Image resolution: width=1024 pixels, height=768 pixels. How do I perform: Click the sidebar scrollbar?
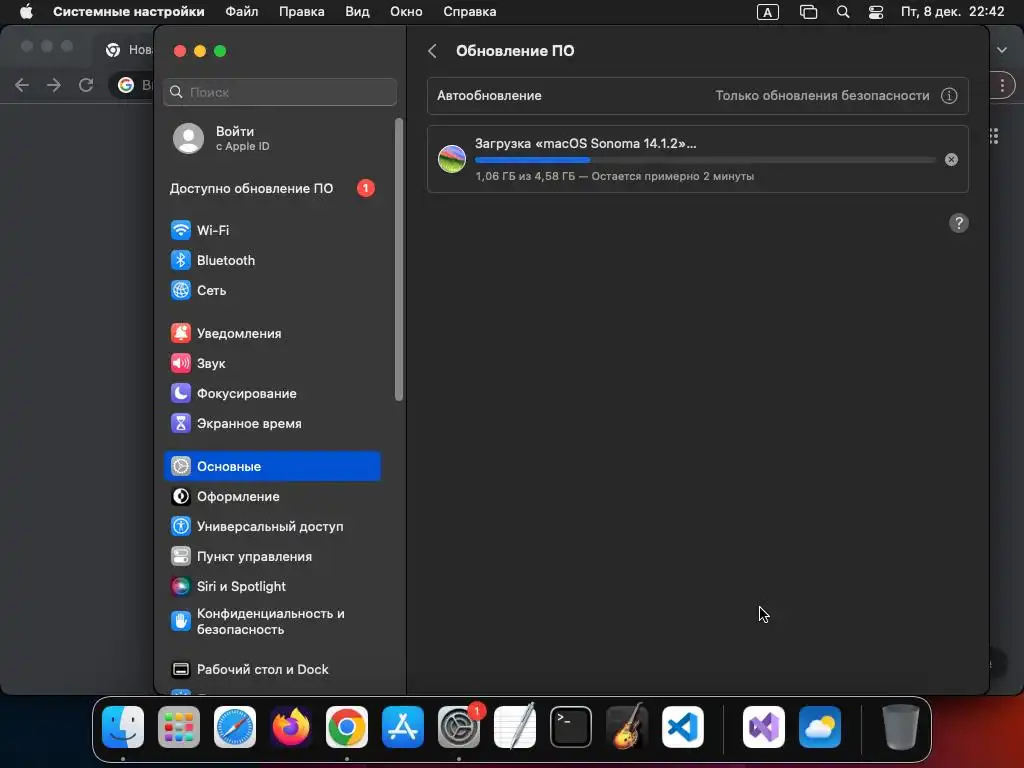399,259
